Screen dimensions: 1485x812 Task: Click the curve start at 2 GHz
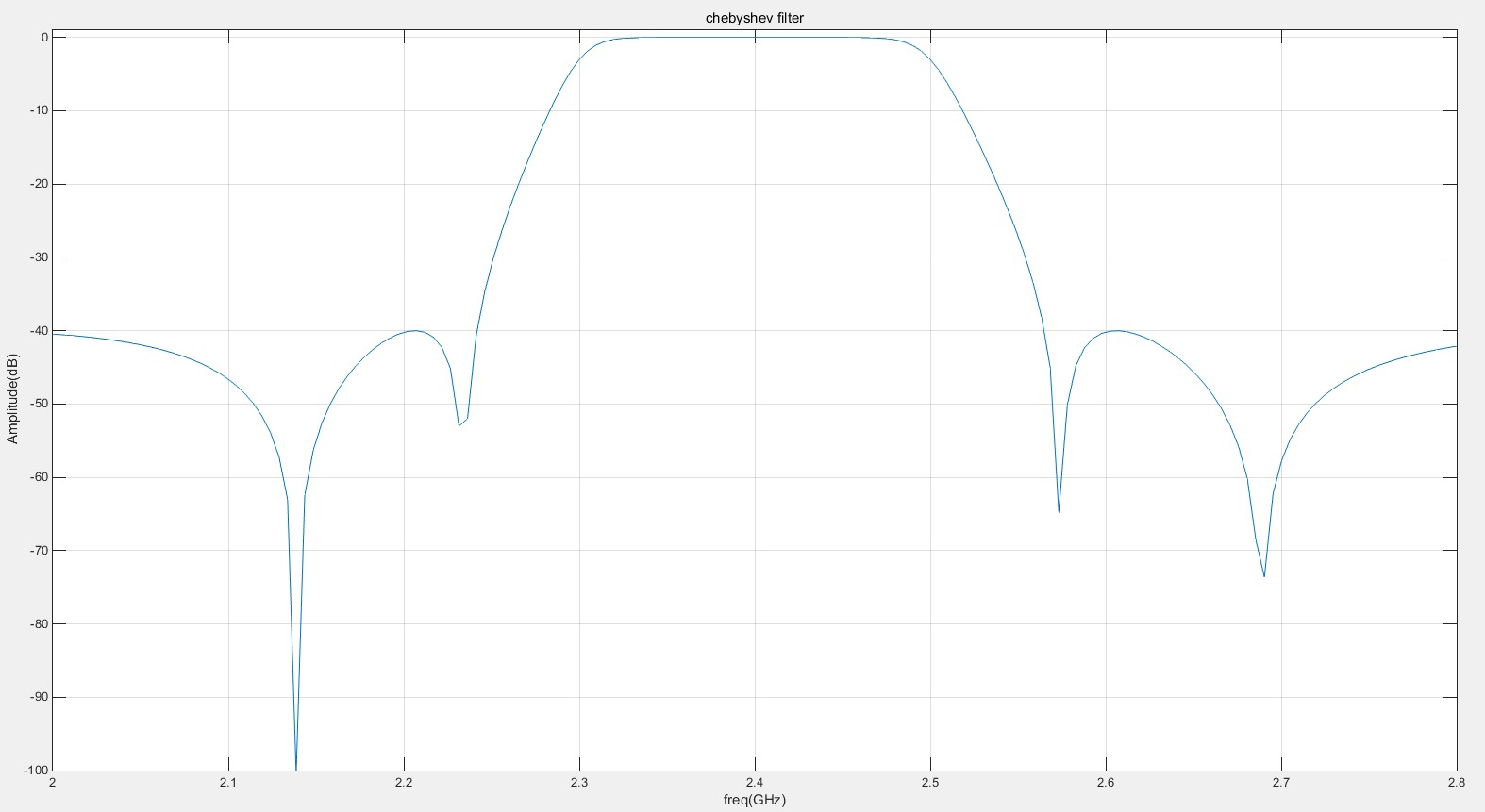[54, 334]
